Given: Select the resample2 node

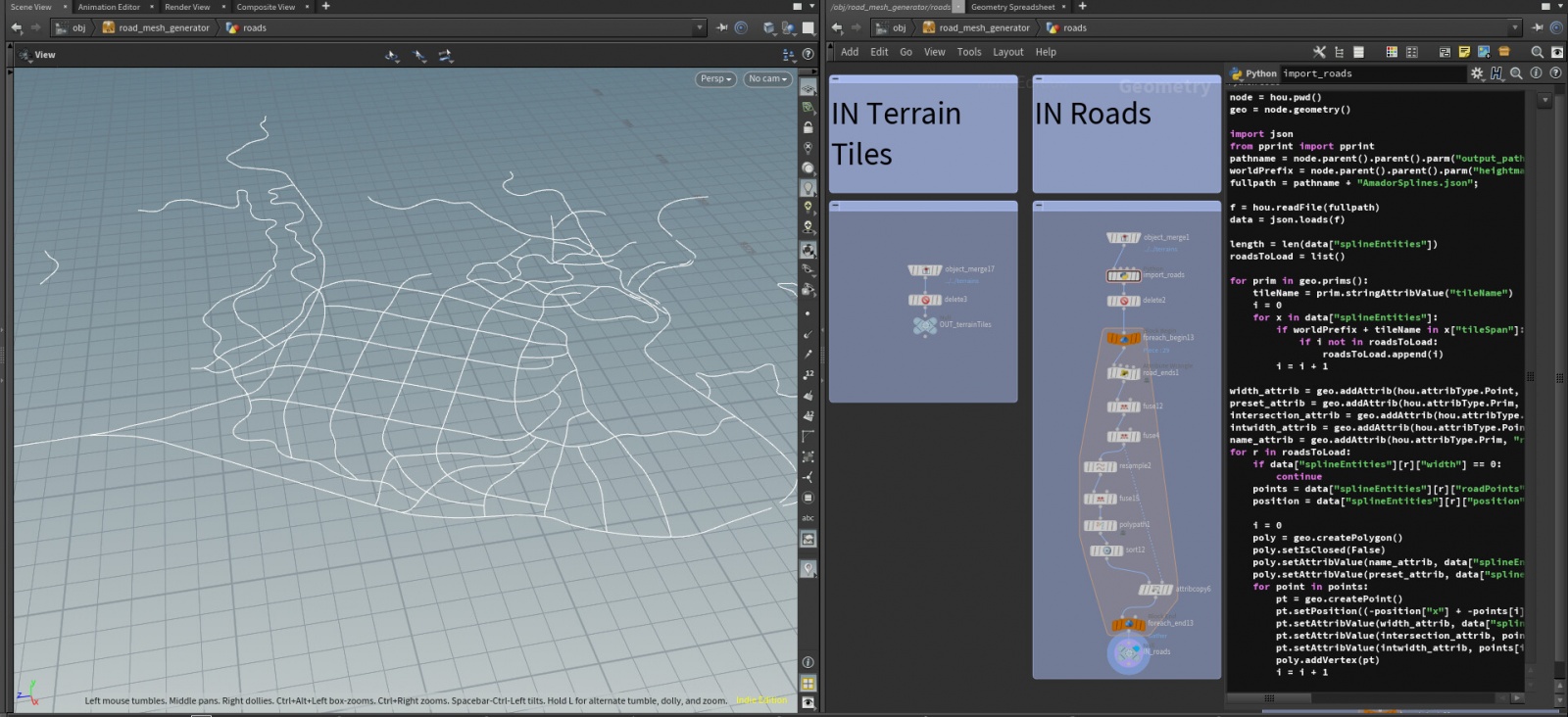Looking at the screenshot, I should point(1101,467).
